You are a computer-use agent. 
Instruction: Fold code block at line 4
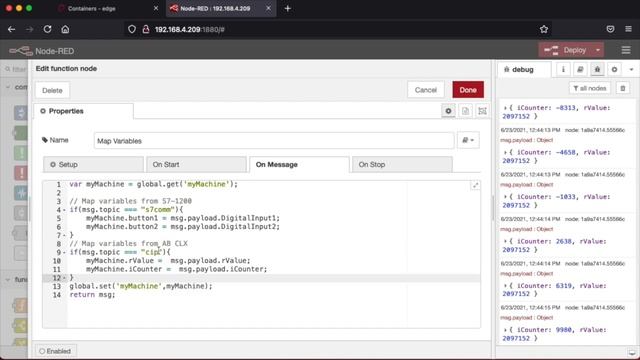64,210
